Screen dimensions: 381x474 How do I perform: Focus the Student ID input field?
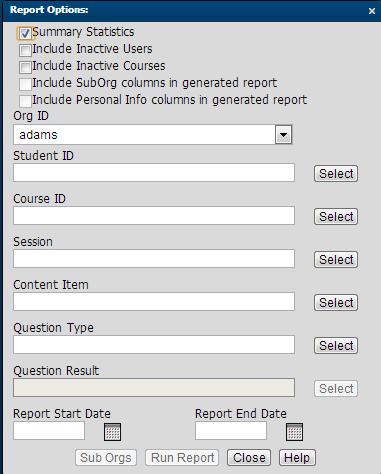154,172
